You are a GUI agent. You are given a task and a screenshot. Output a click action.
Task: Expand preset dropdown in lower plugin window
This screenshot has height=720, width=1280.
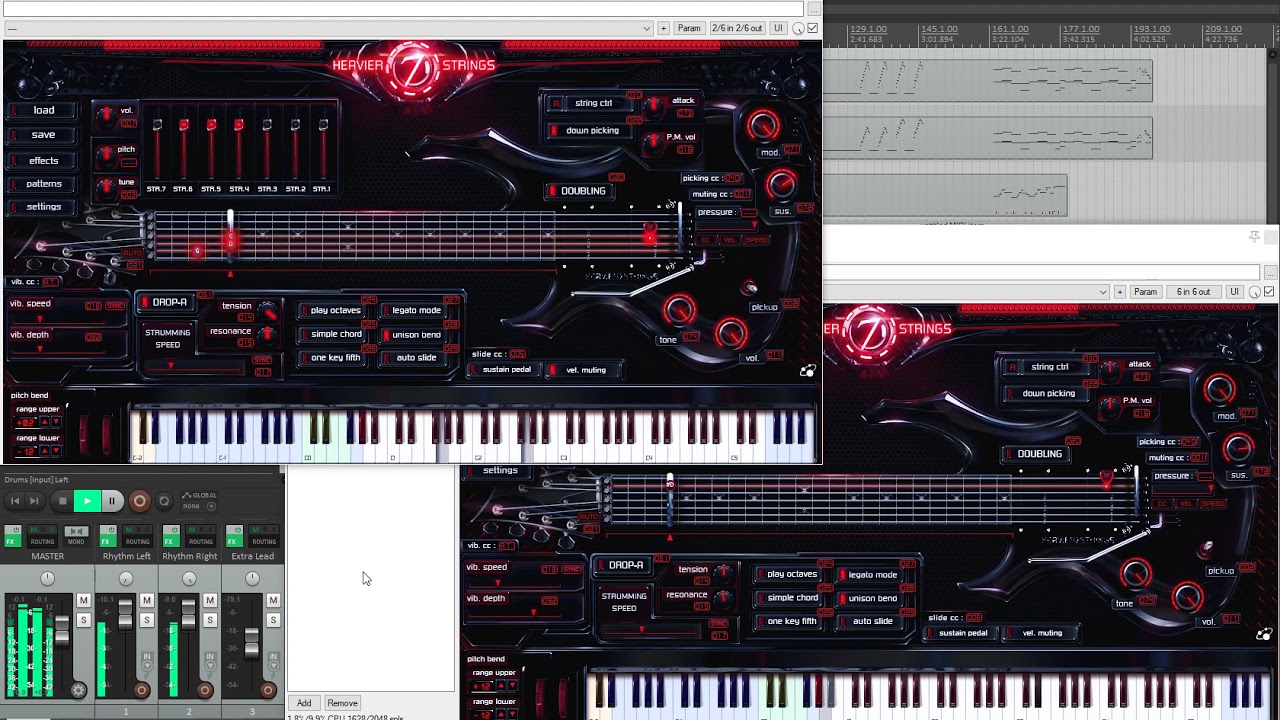coord(1103,291)
